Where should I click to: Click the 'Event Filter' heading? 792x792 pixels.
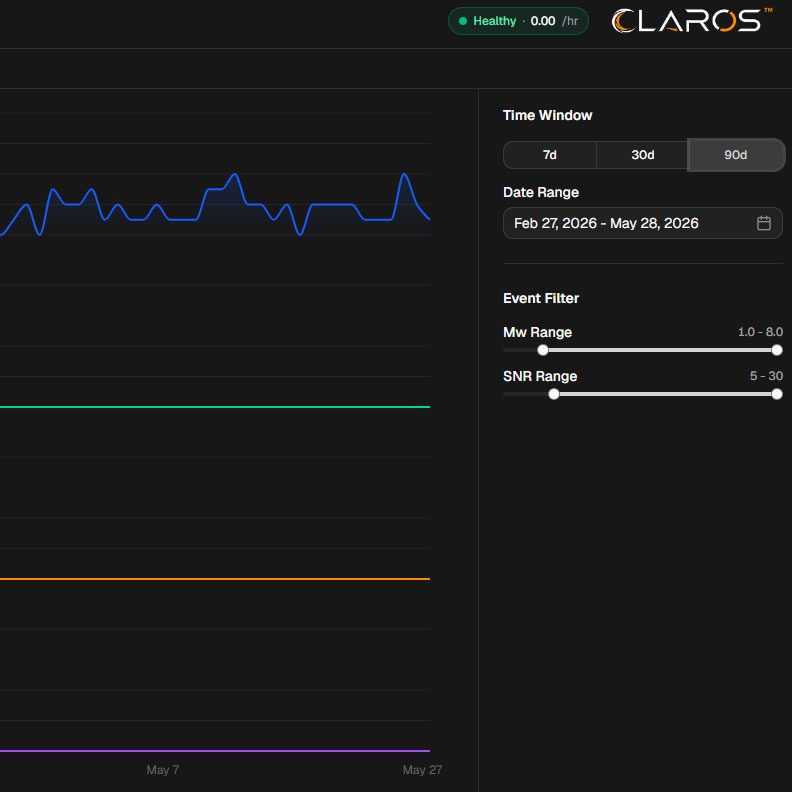pyautogui.click(x=541, y=298)
